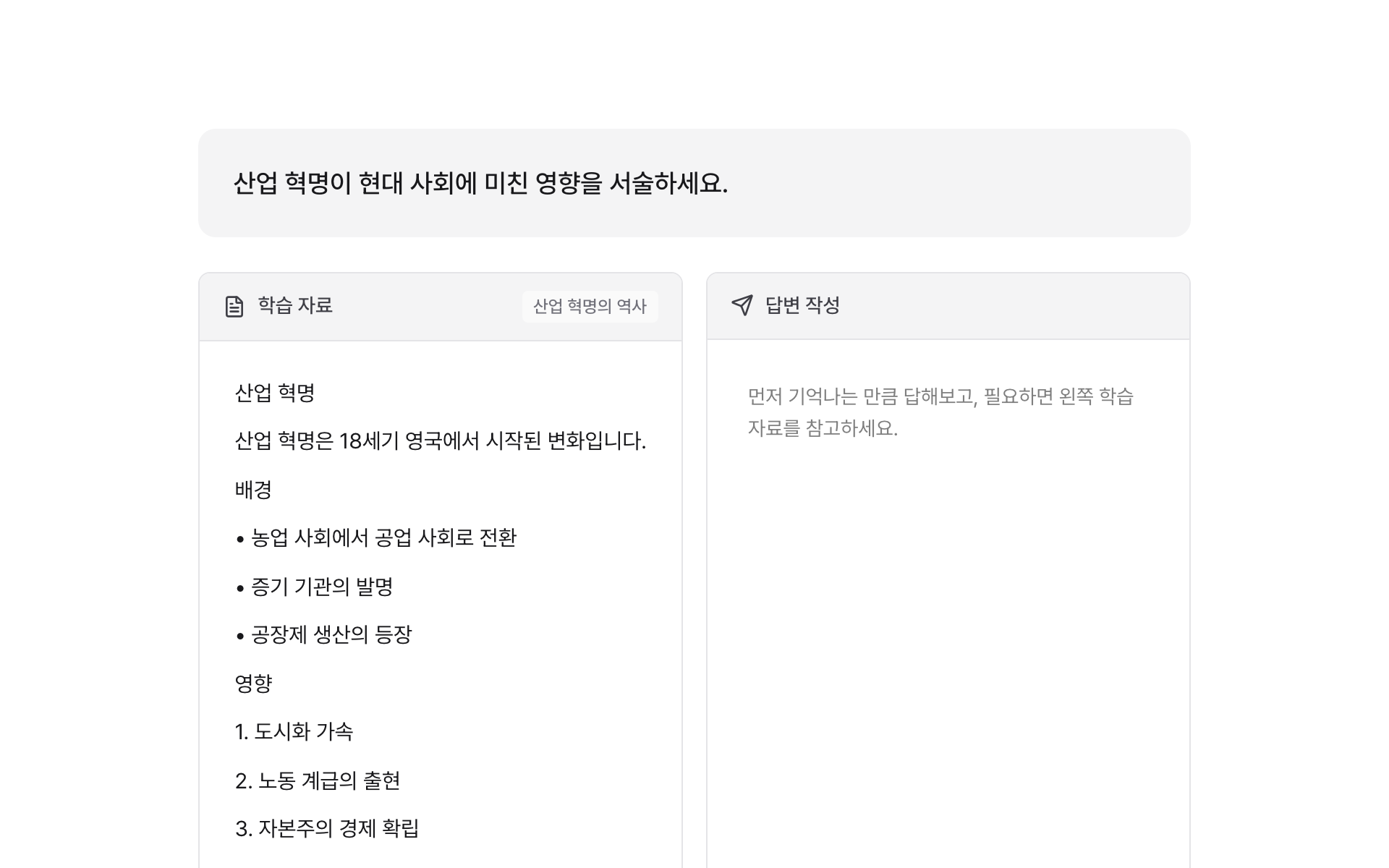Viewport: 1389px width, 868px height.
Task: Click the question prompt about 산업 혁명
Action: point(482,183)
